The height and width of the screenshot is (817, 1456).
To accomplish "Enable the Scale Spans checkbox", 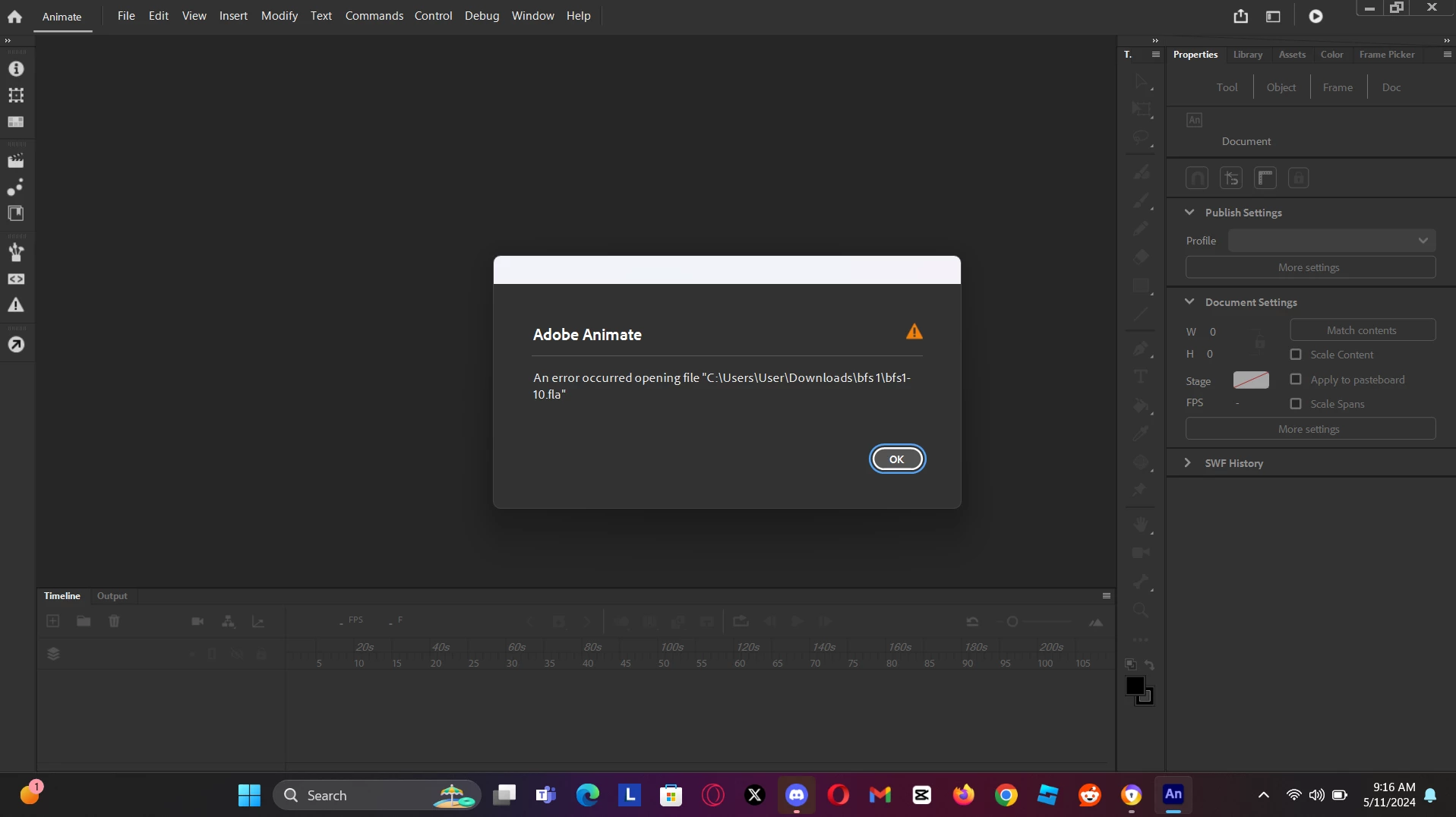I will click(1296, 404).
